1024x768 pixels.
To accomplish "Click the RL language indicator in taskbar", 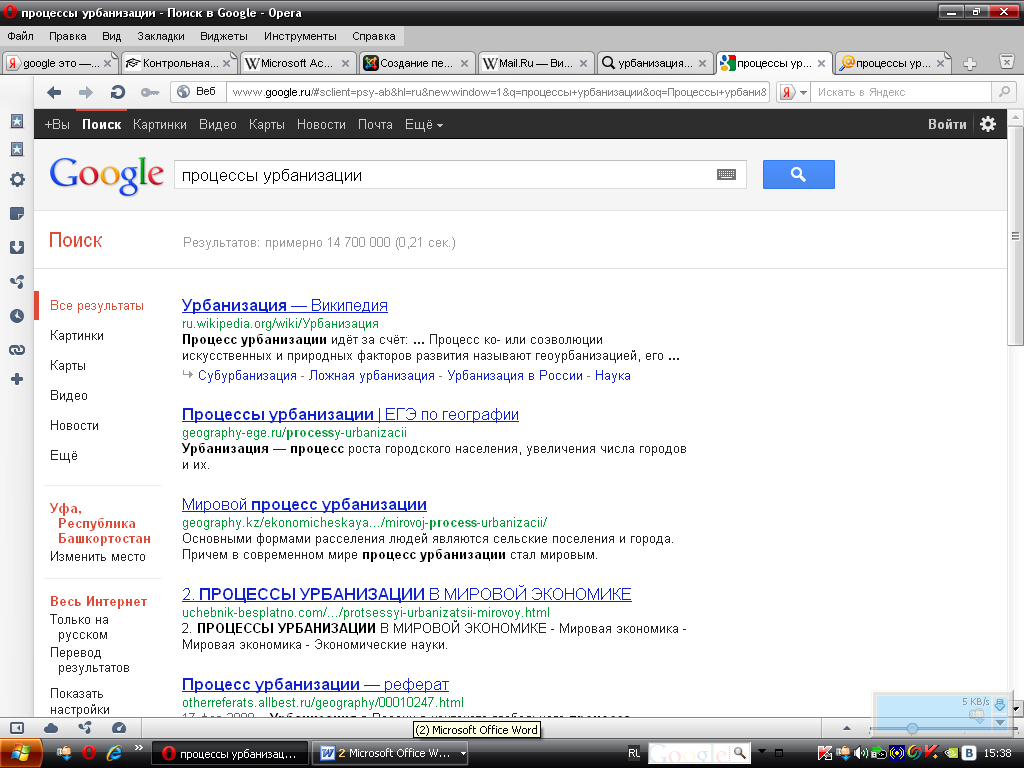I will (633, 753).
